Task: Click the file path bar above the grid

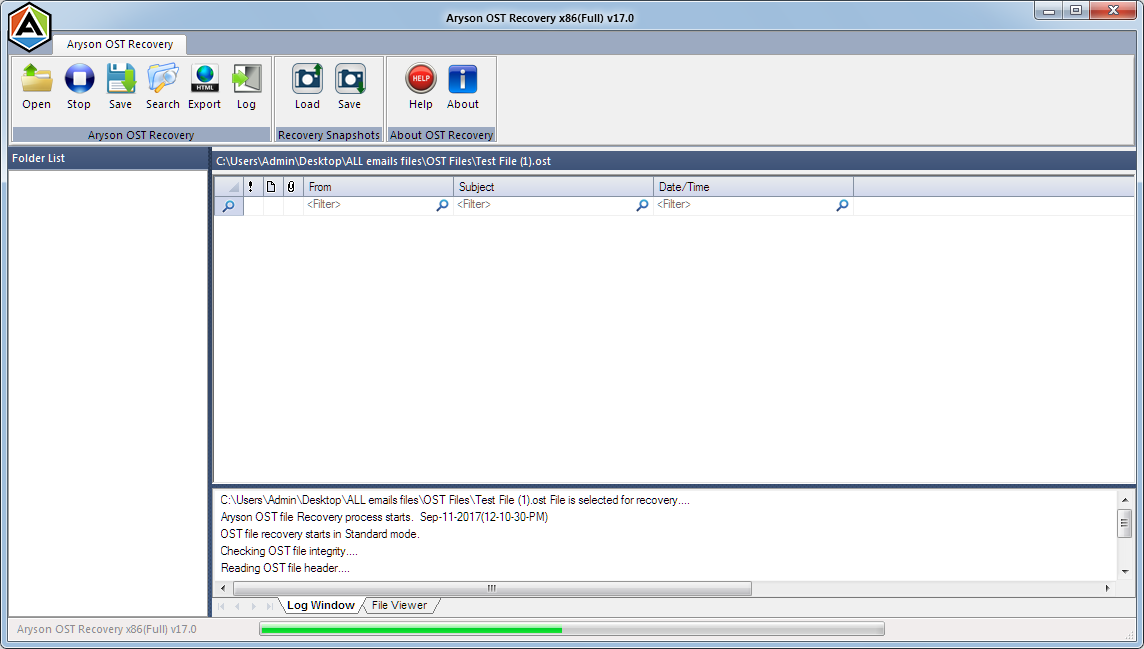Action: [674, 161]
